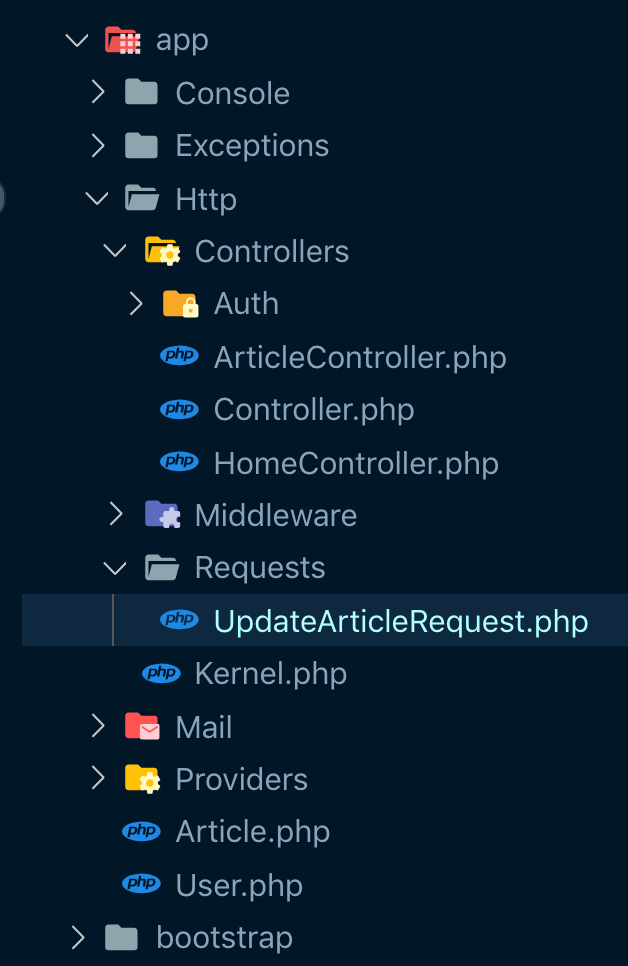The width and height of the screenshot is (628, 966).
Task: Click the open Requests folder icon
Action: point(161,568)
